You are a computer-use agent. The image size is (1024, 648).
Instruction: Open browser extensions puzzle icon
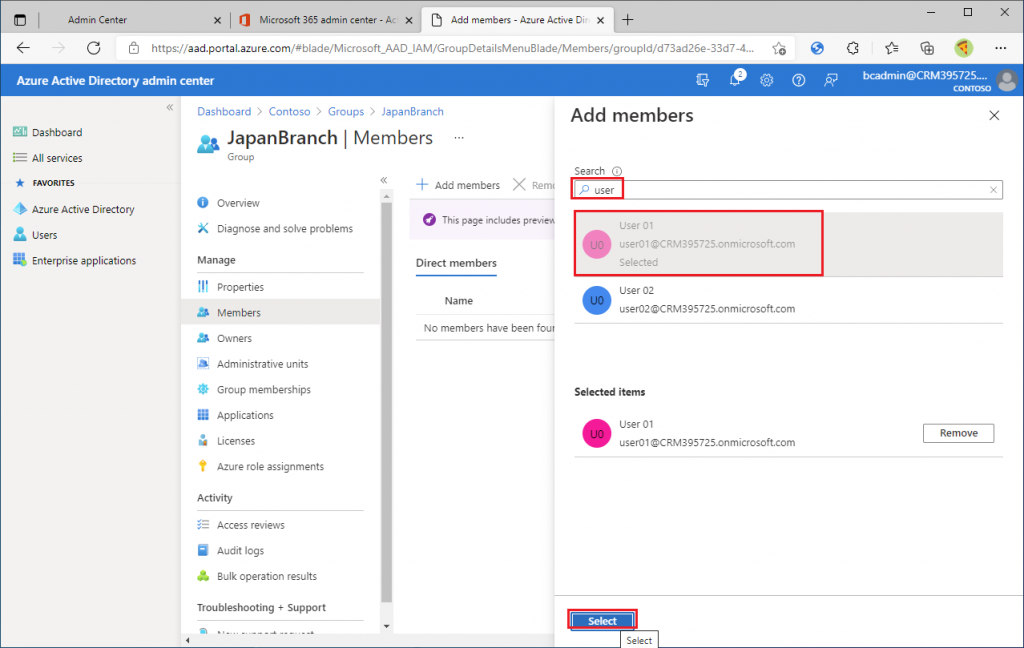coord(852,48)
